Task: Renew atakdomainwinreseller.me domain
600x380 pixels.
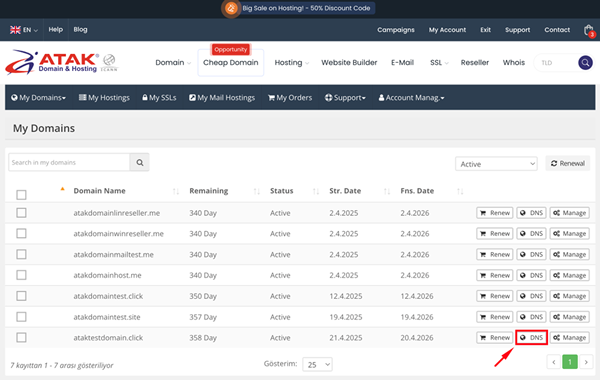Action: point(495,233)
